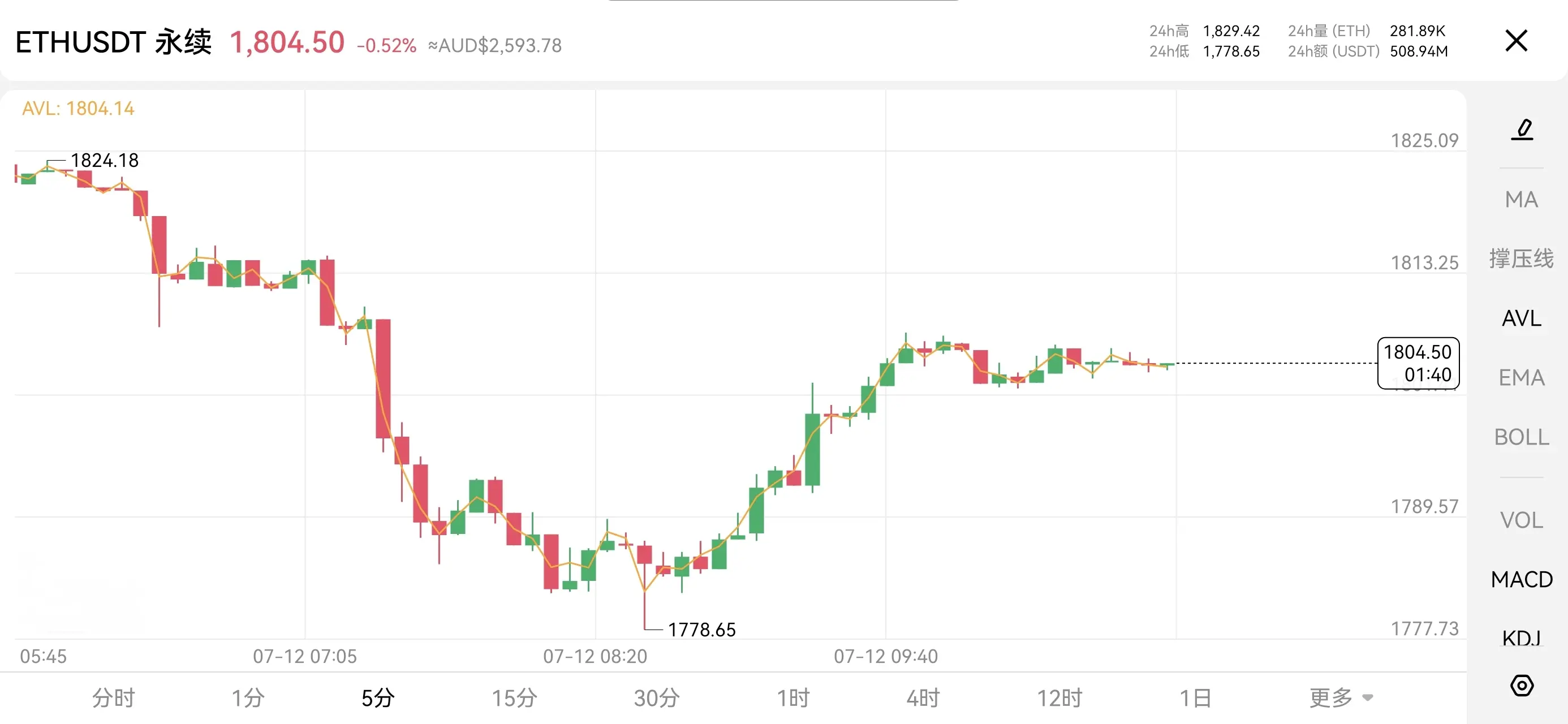Open chart settings hexagon icon
Image resolution: width=1568 pixels, height=724 pixels.
click(x=1521, y=685)
